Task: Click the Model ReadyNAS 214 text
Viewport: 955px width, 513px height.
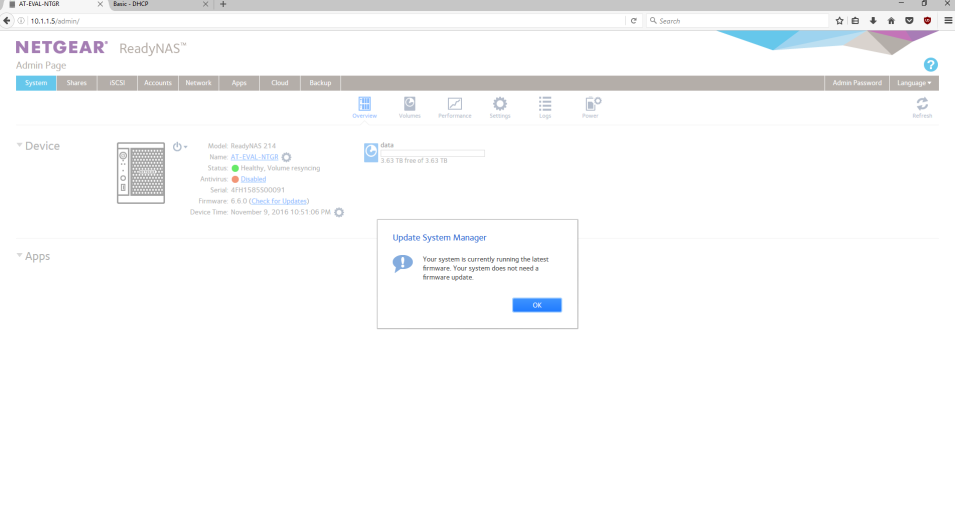Action: [242, 146]
